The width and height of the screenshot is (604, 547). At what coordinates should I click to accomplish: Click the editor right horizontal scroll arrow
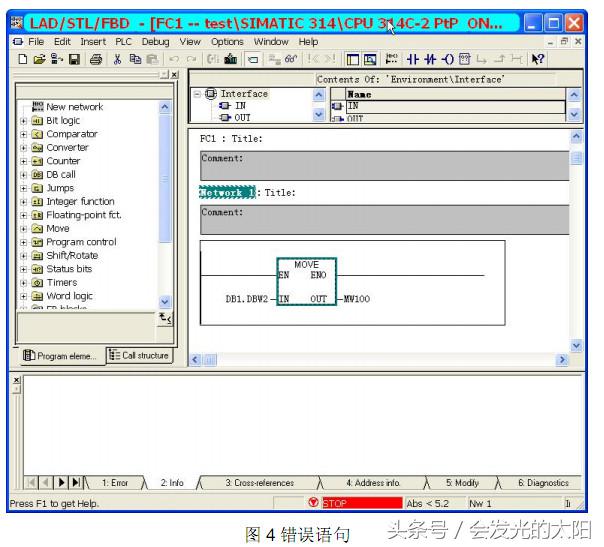(562, 359)
